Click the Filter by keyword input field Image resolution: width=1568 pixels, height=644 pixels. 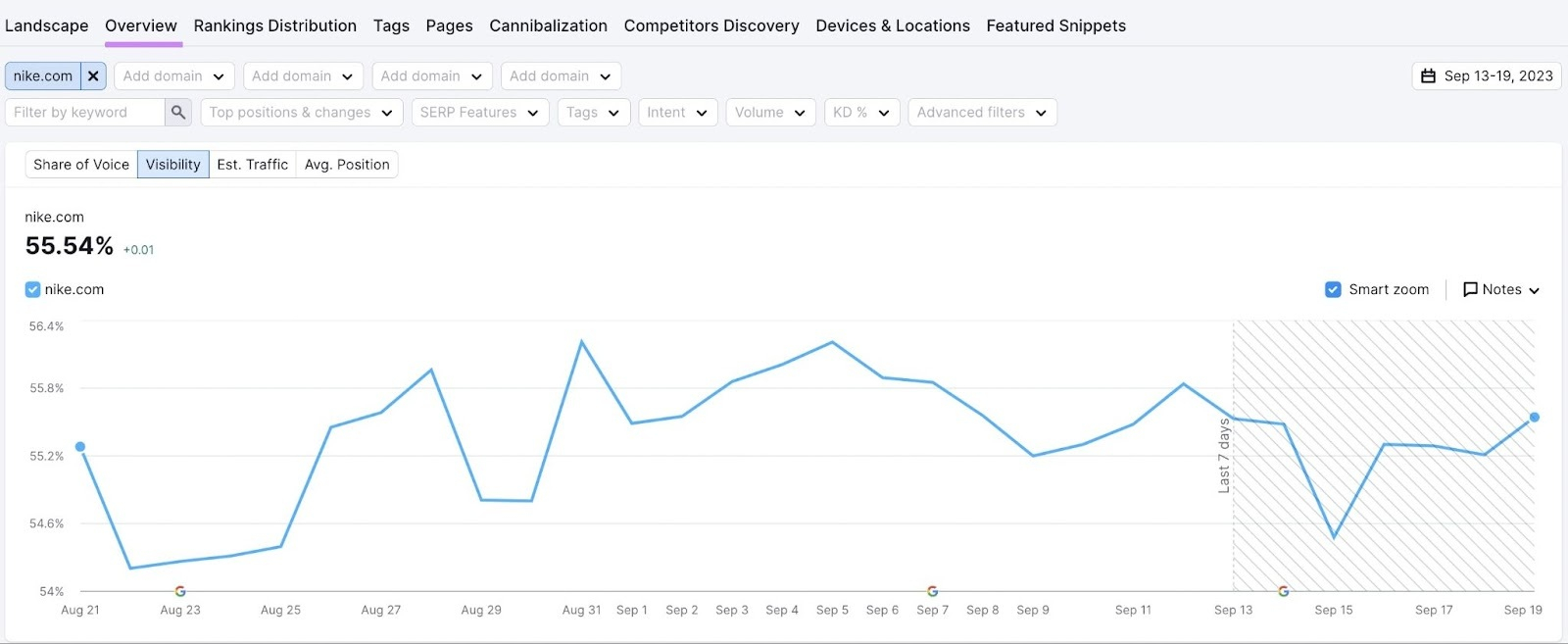pos(84,113)
